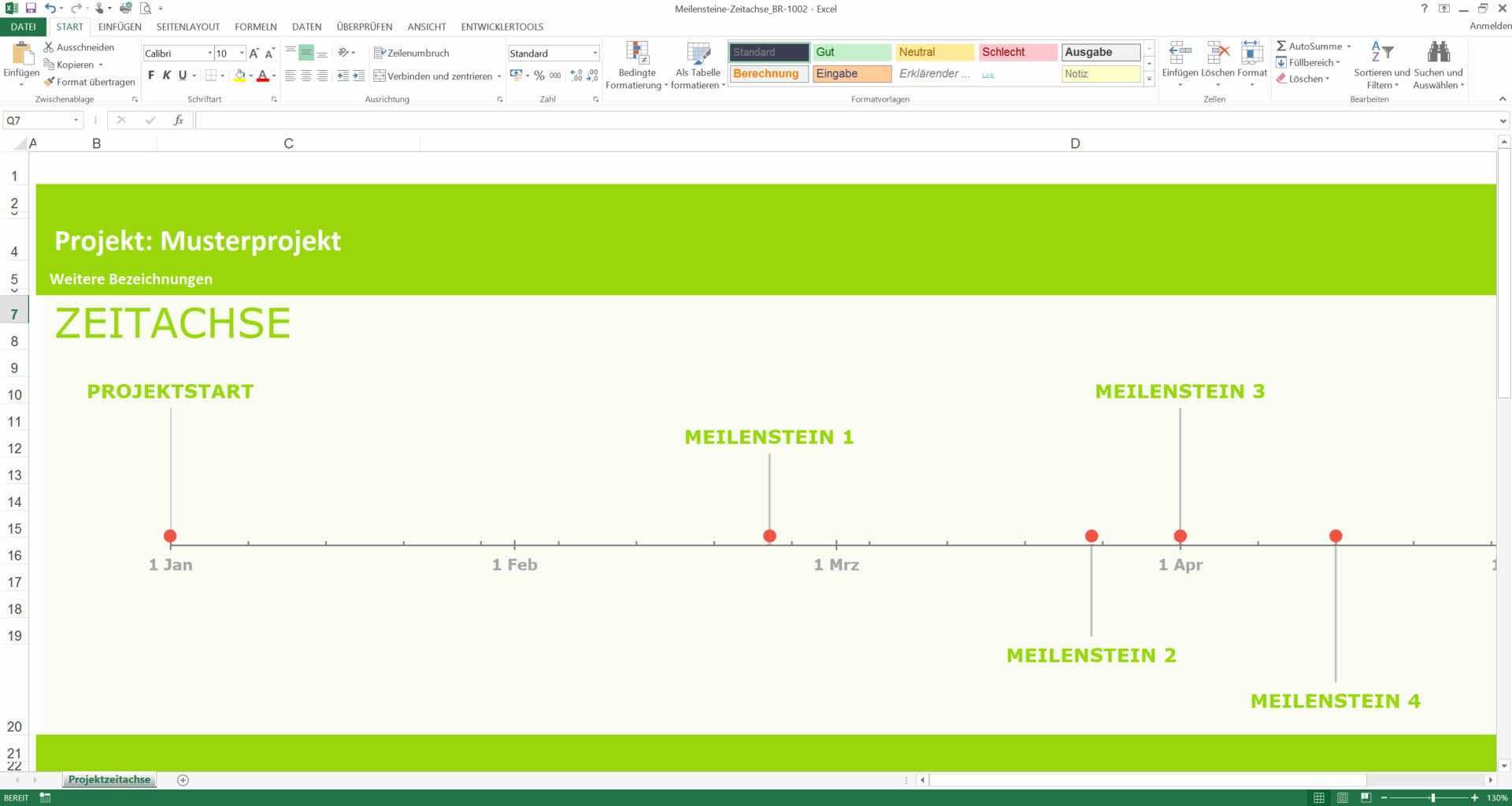Toggle bold formatting with F button

151,76
